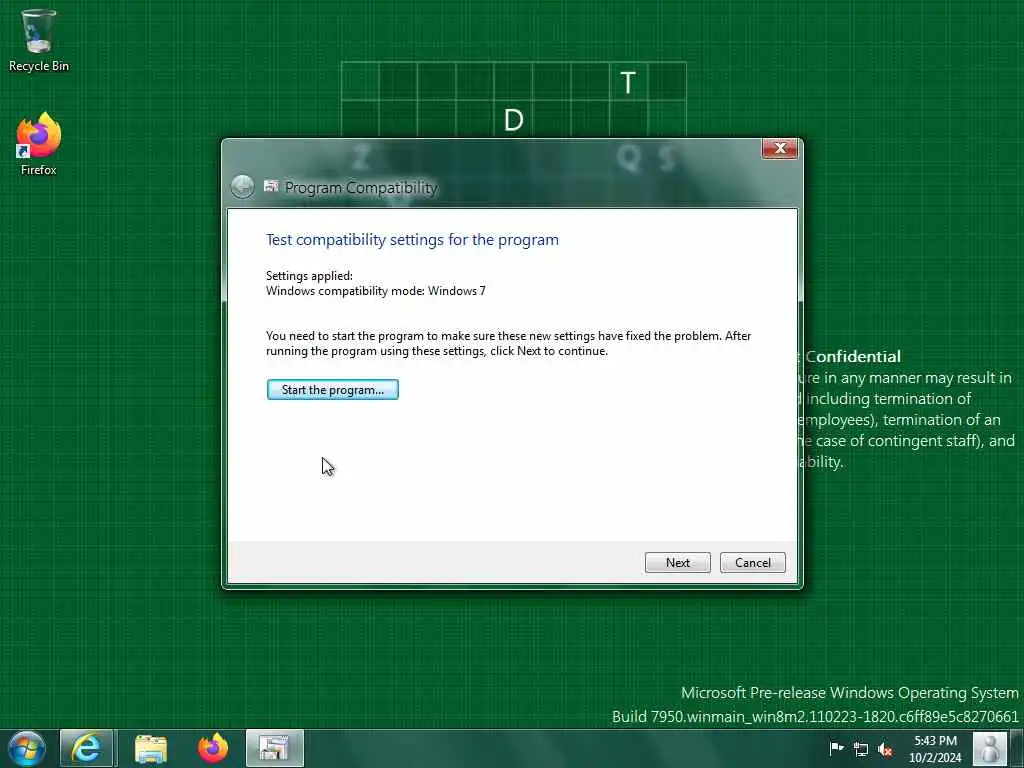The height and width of the screenshot is (768, 1024).
Task: Open Windows Explorer folder on taskbar
Action: tap(151, 748)
